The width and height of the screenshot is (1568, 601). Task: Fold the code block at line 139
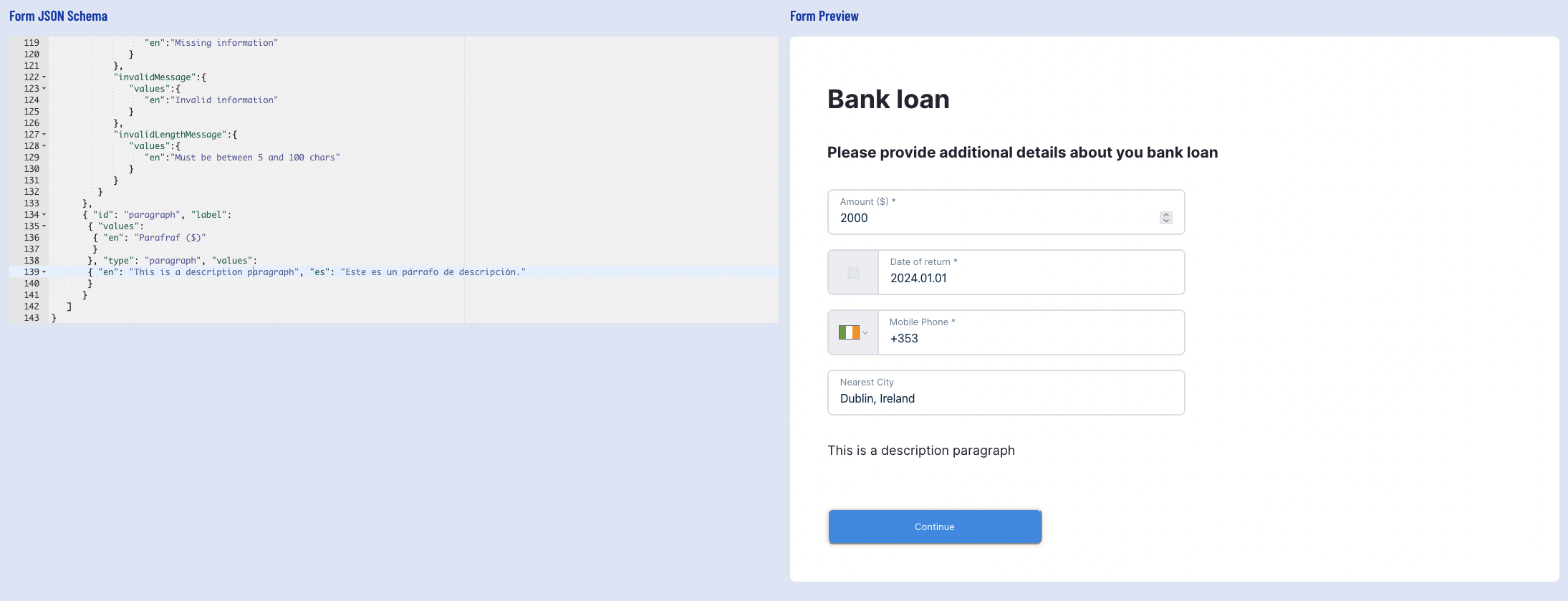[x=44, y=272]
